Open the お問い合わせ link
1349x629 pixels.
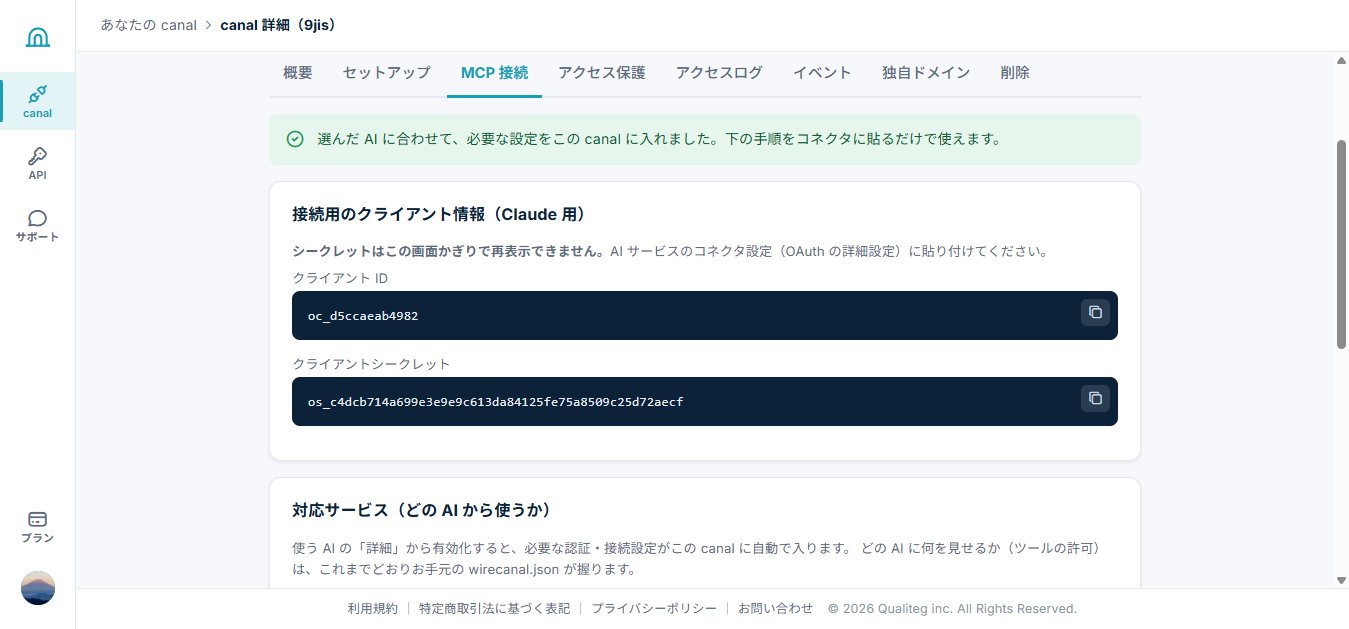[776, 608]
